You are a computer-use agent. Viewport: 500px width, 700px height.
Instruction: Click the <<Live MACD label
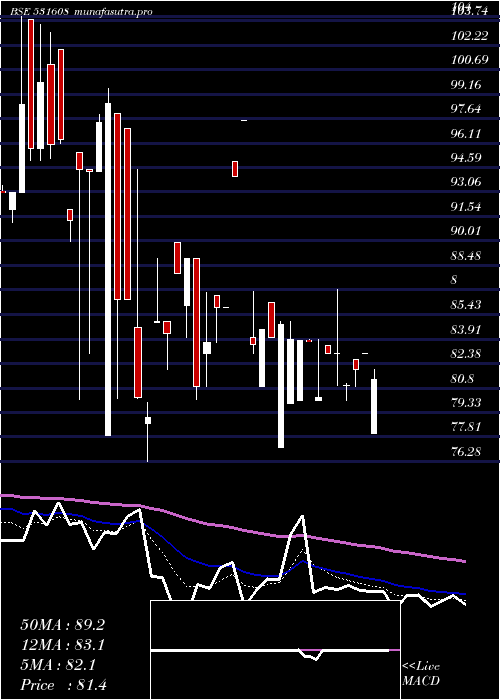tap(421, 673)
